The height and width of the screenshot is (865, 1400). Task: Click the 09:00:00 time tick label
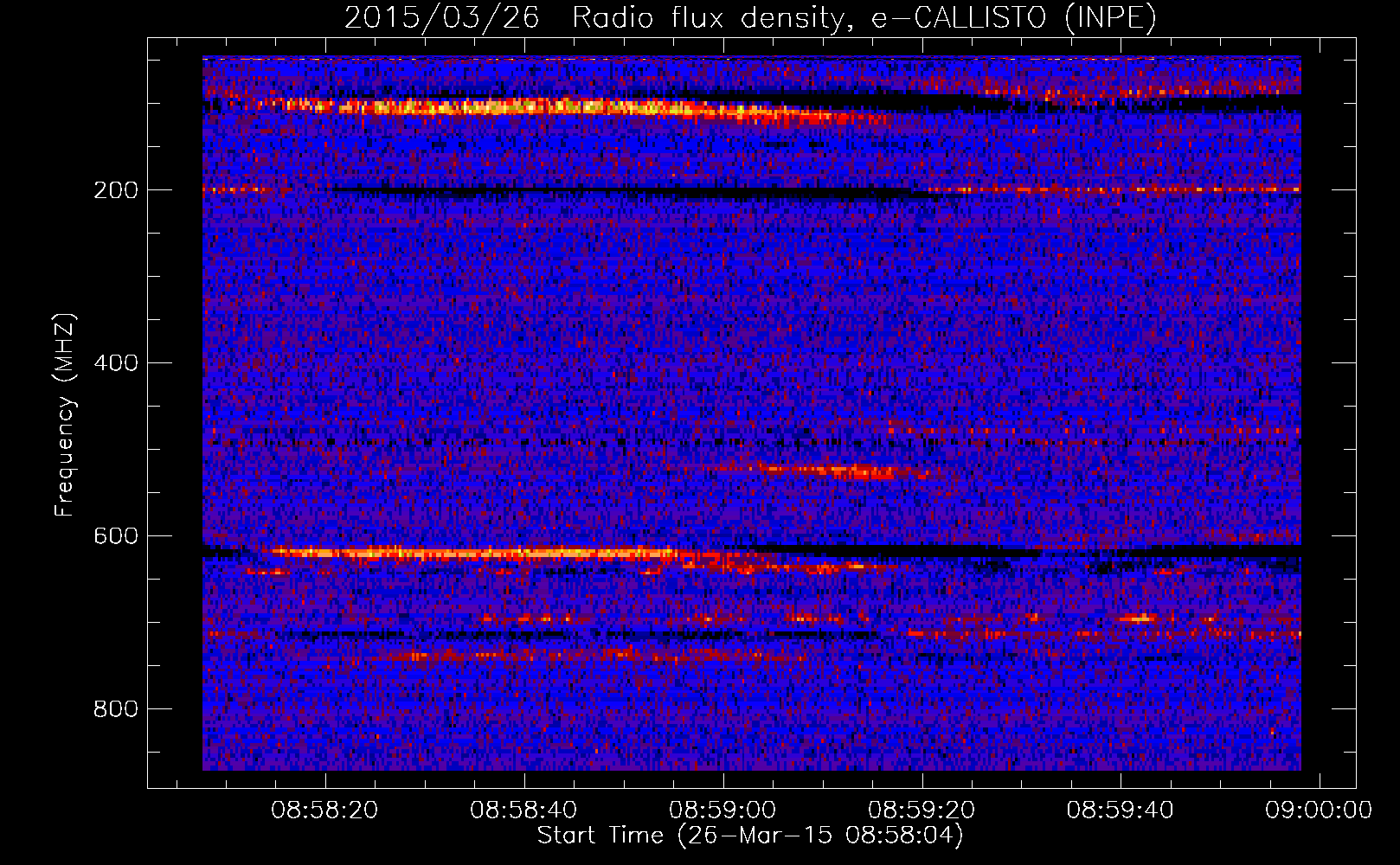tap(1319, 811)
